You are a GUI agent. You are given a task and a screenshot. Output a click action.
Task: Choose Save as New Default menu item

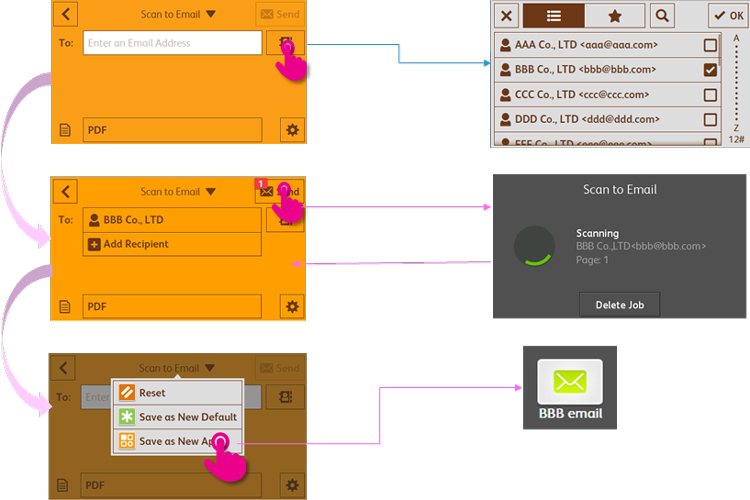click(177, 417)
